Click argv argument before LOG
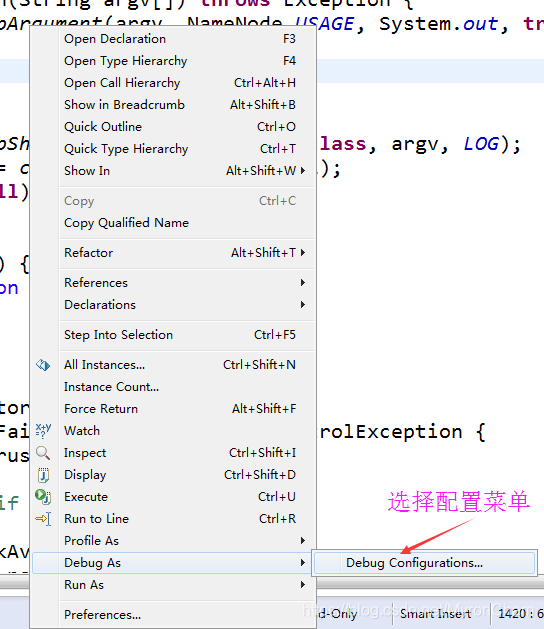 [415, 145]
